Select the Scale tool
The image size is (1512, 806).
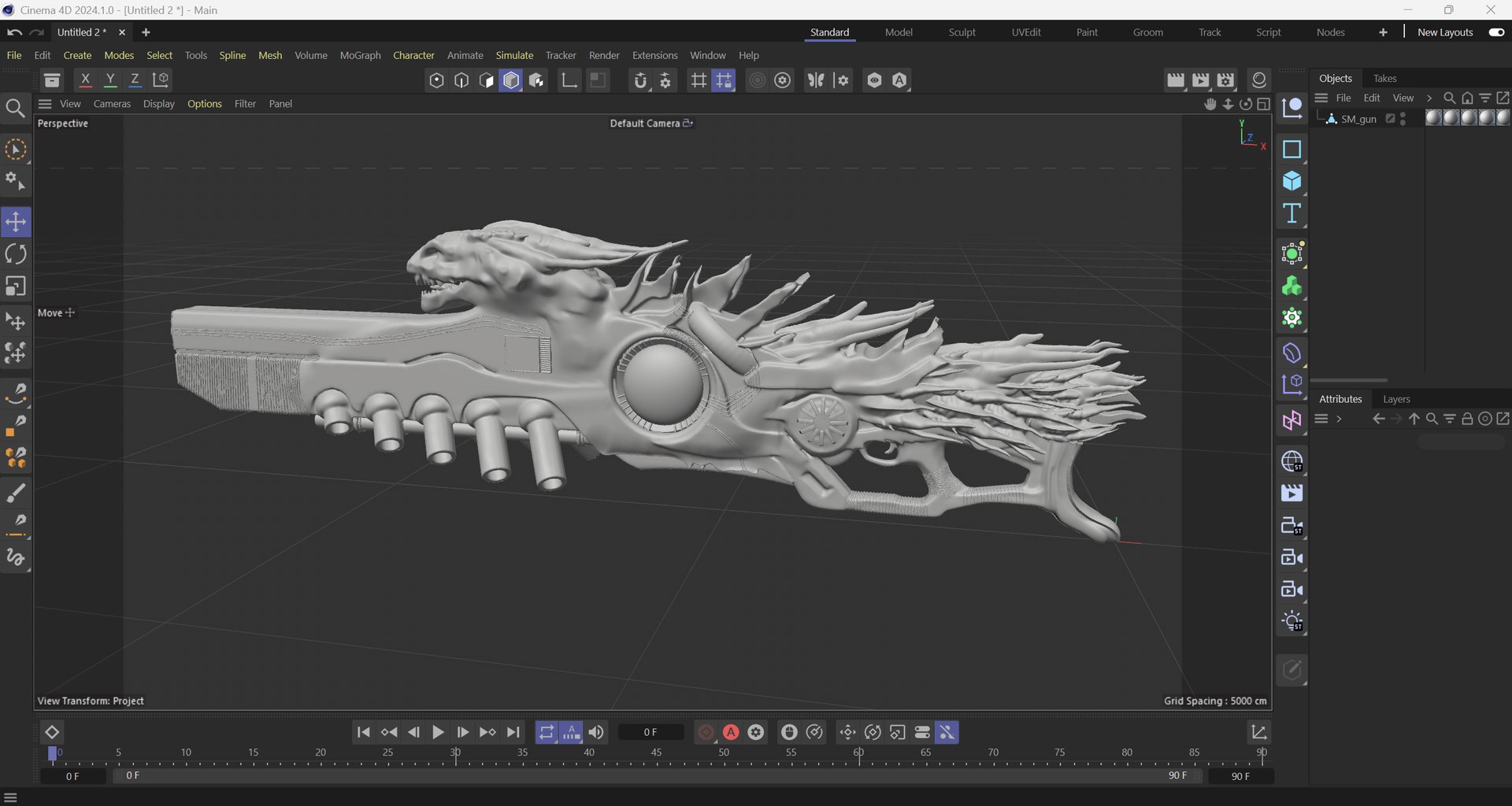click(x=16, y=287)
